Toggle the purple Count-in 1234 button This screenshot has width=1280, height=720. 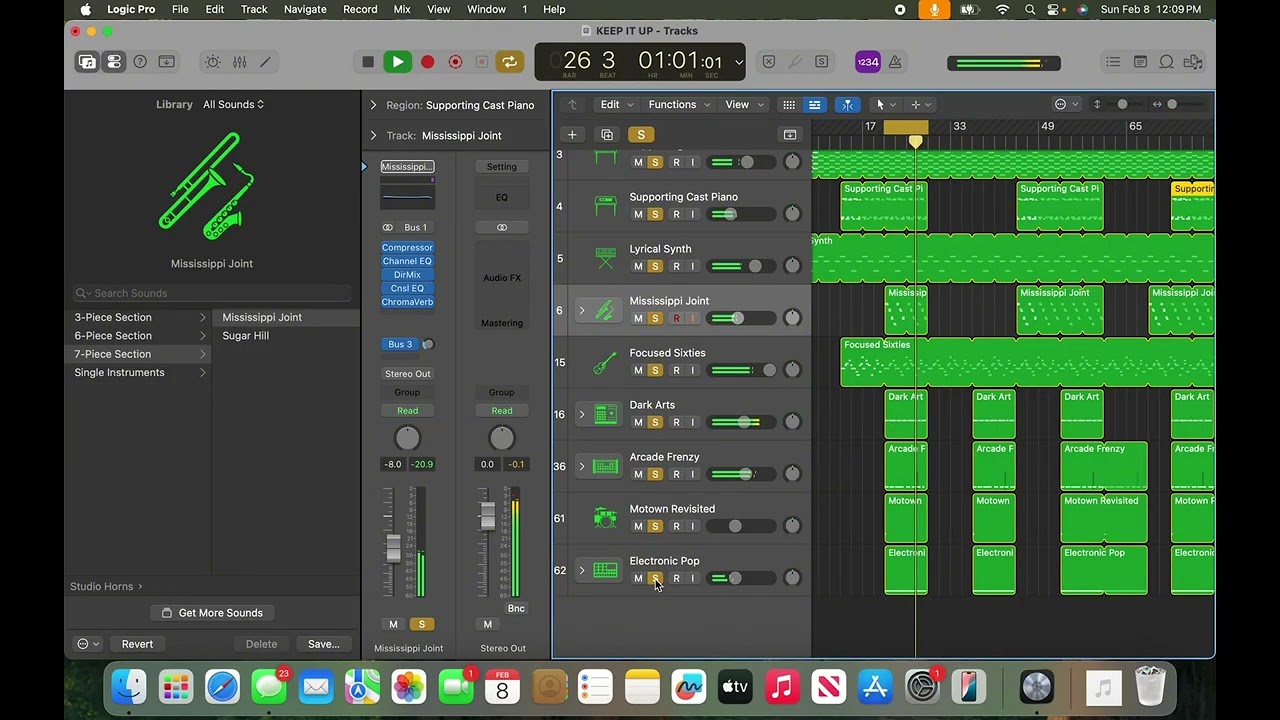pos(868,62)
